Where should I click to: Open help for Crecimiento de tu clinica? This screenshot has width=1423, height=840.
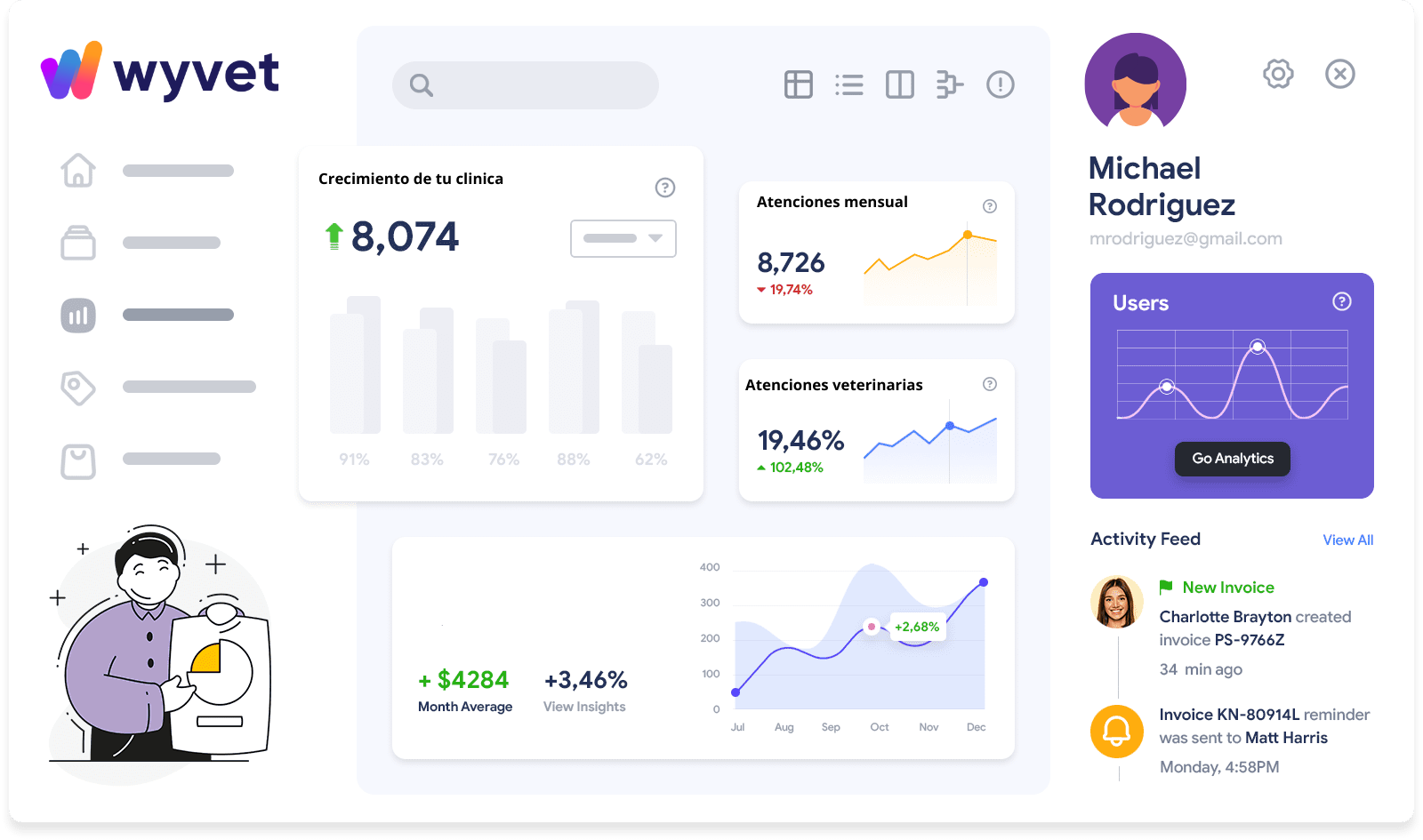pyautogui.click(x=665, y=188)
